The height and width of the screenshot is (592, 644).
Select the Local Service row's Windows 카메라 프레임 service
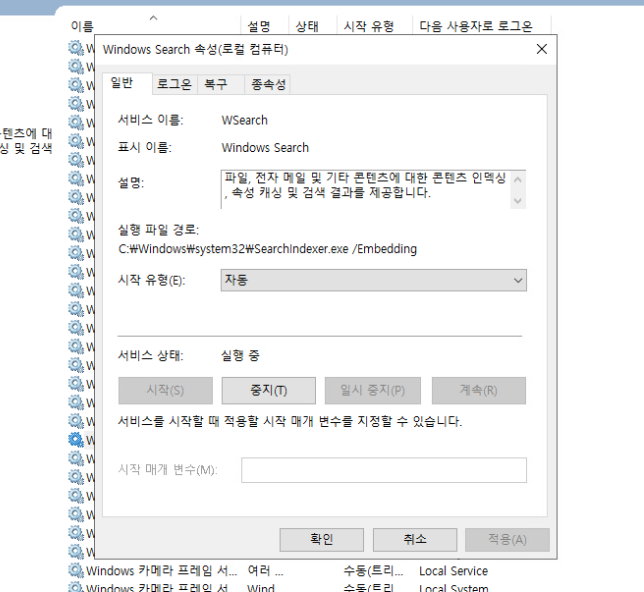coord(162,571)
